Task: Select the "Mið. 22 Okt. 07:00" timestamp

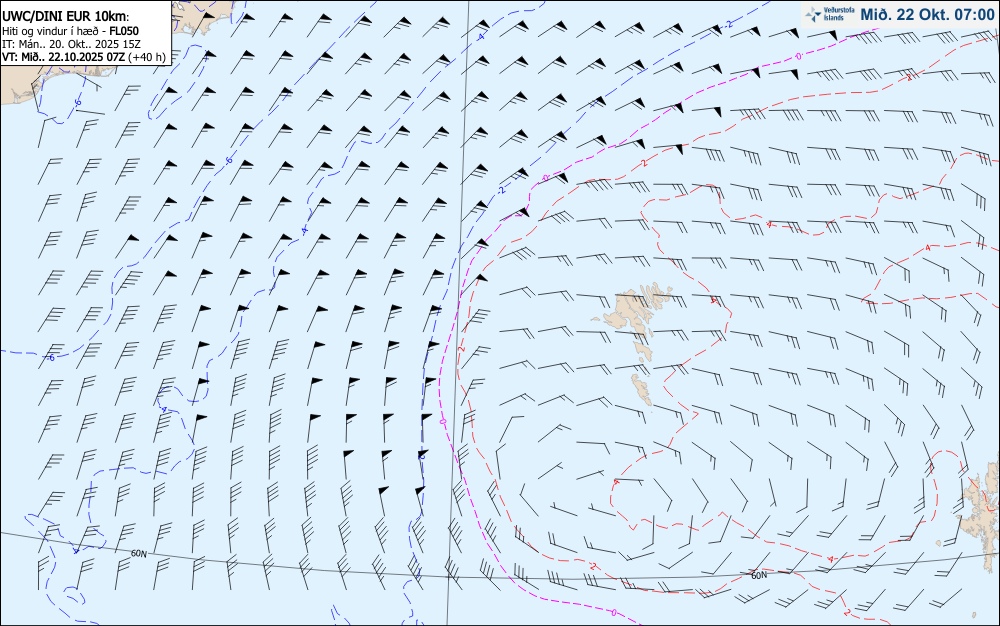Action: coord(927,14)
